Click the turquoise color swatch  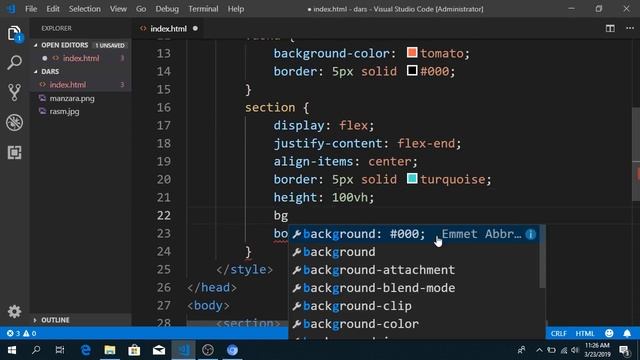(412, 178)
